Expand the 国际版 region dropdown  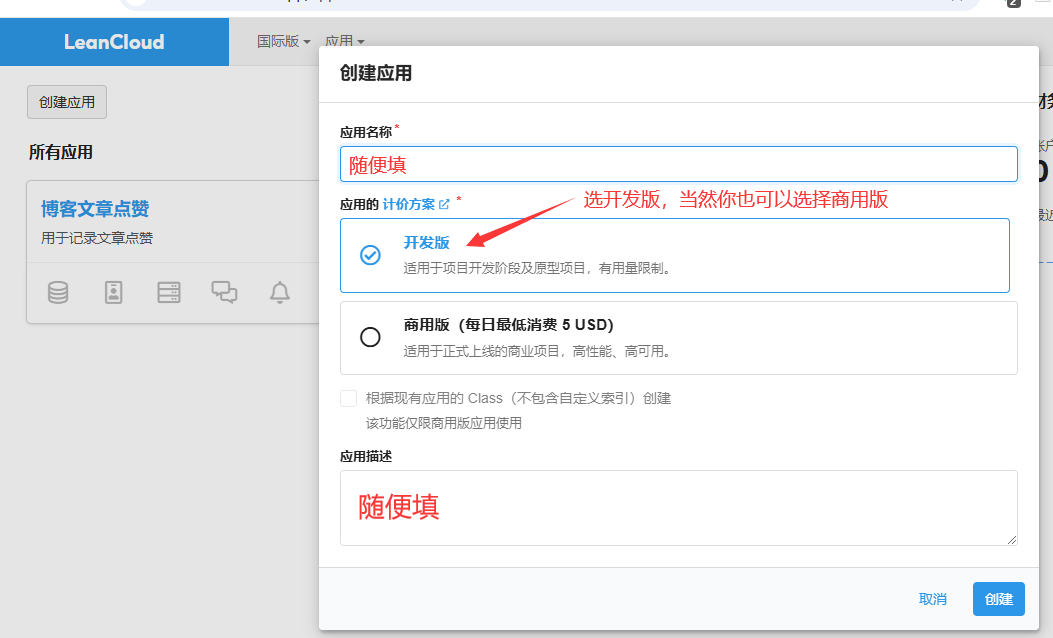click(x=283, y=42)
